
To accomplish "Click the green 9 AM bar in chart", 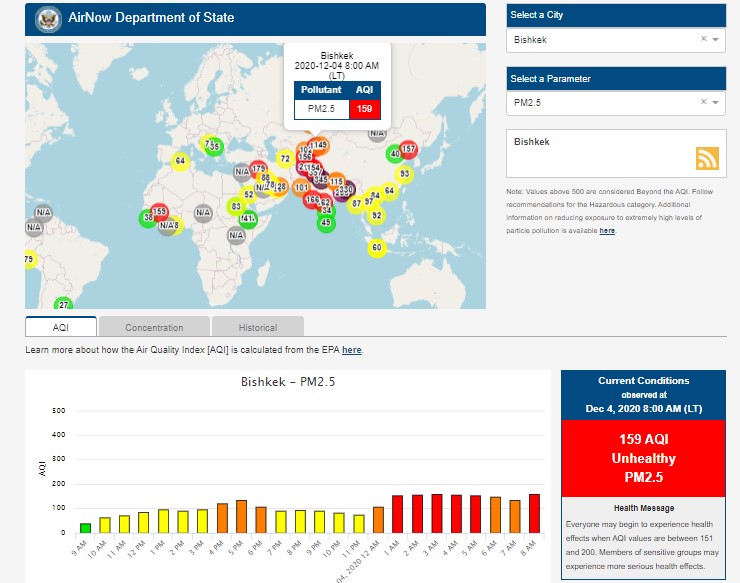I will pyautogui.click(x=86, y=527).
